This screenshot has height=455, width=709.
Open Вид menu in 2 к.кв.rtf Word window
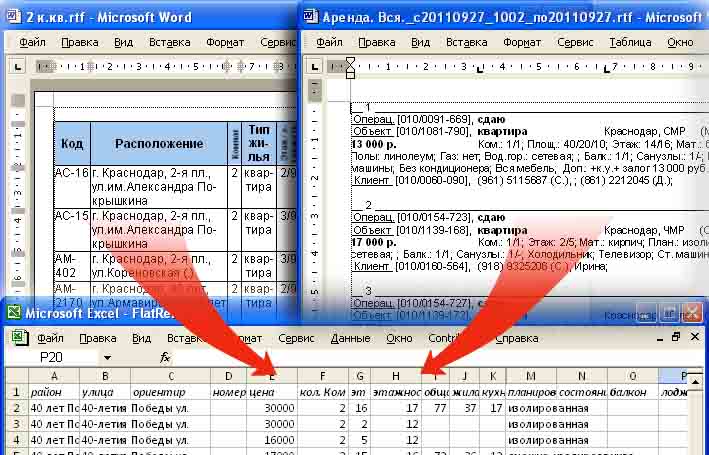point(123,43)
